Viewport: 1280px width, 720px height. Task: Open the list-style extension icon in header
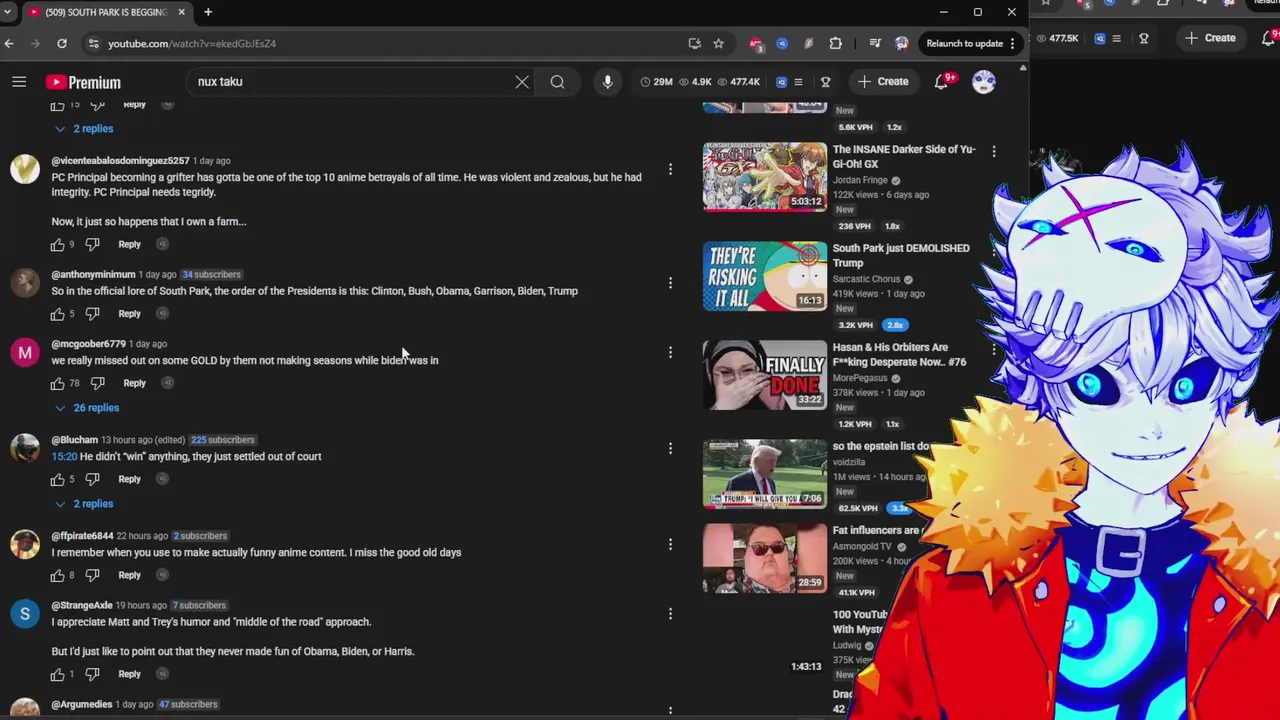(798, 82)
